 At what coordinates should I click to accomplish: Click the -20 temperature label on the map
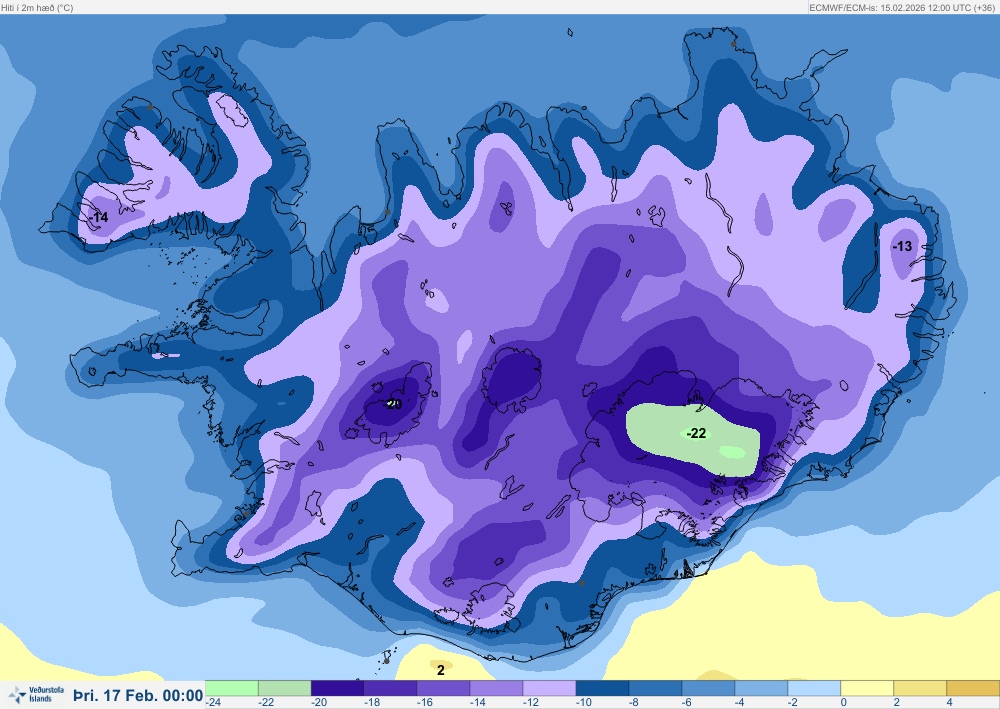pos(393,404)
